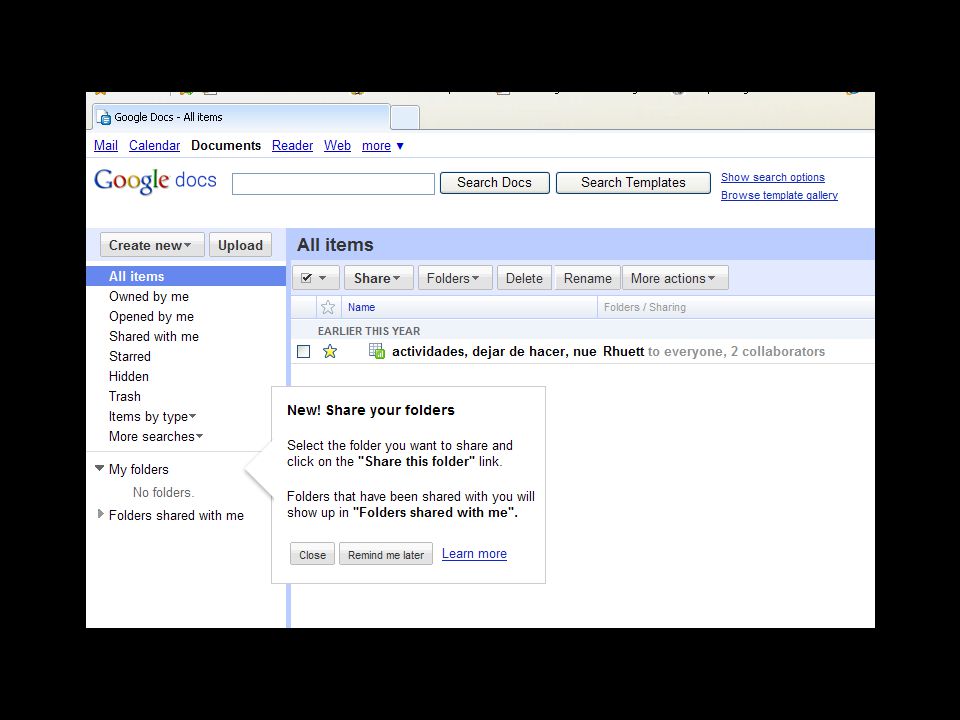Viewport: 960px width, 720px height.
Task: Click the Folders / Sharing column header
Action: click(645, 307)
